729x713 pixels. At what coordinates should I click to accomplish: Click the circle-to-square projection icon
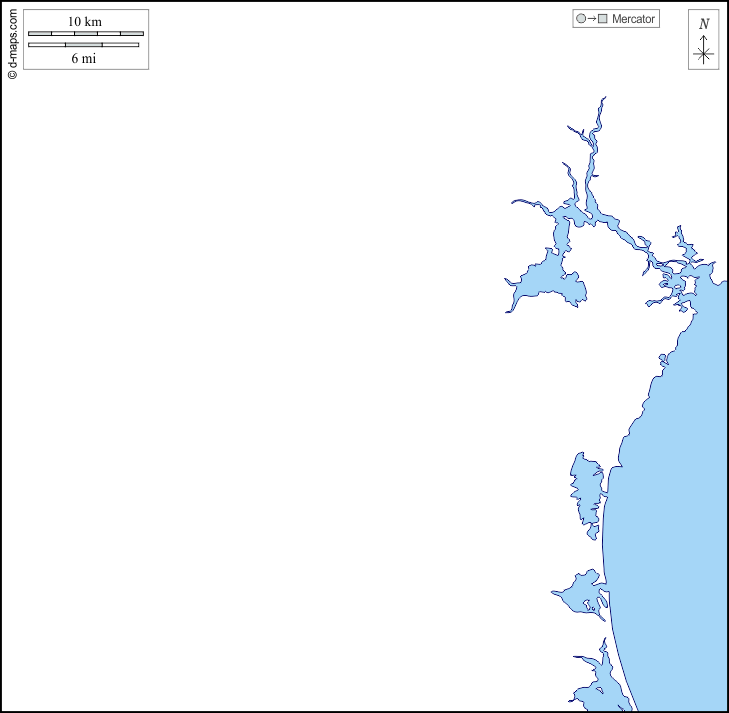click(592, 19)
